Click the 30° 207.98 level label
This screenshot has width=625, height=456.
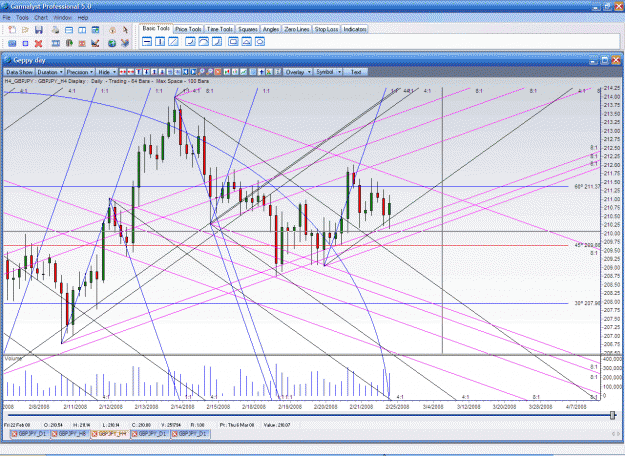click(x=587, y=303)
